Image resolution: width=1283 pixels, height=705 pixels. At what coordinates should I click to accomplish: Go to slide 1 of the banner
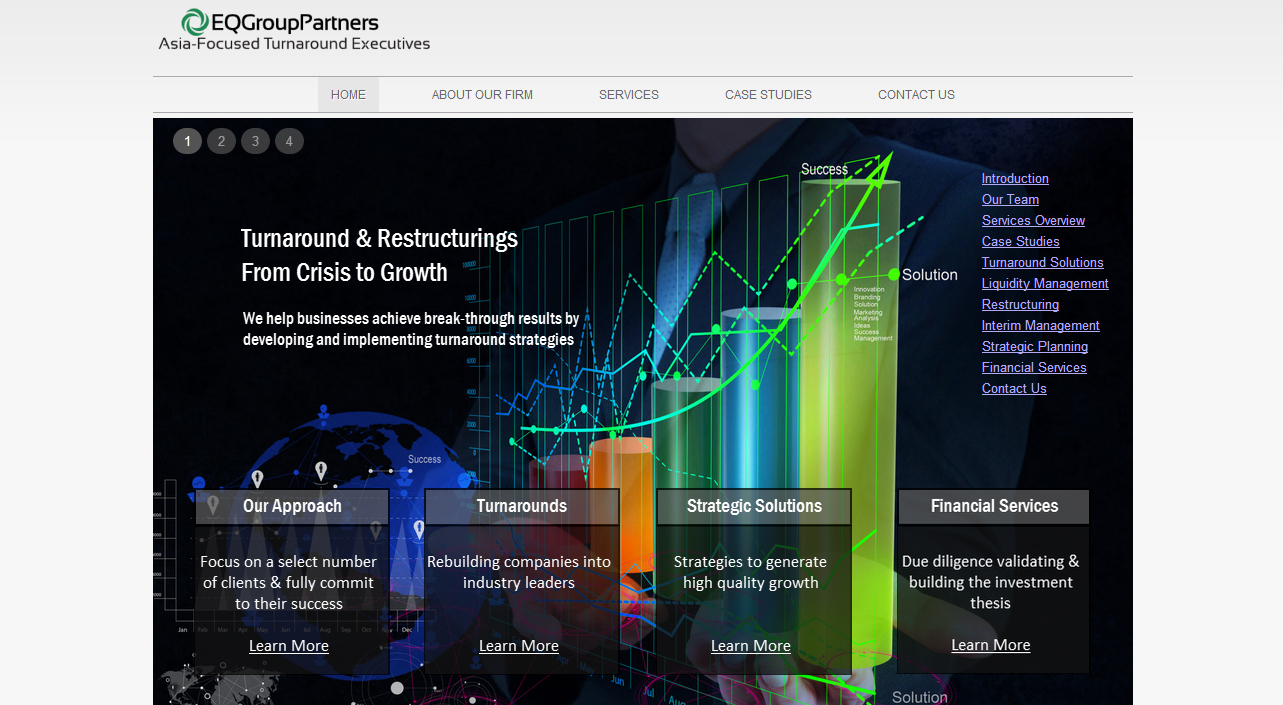coord(187,141)
